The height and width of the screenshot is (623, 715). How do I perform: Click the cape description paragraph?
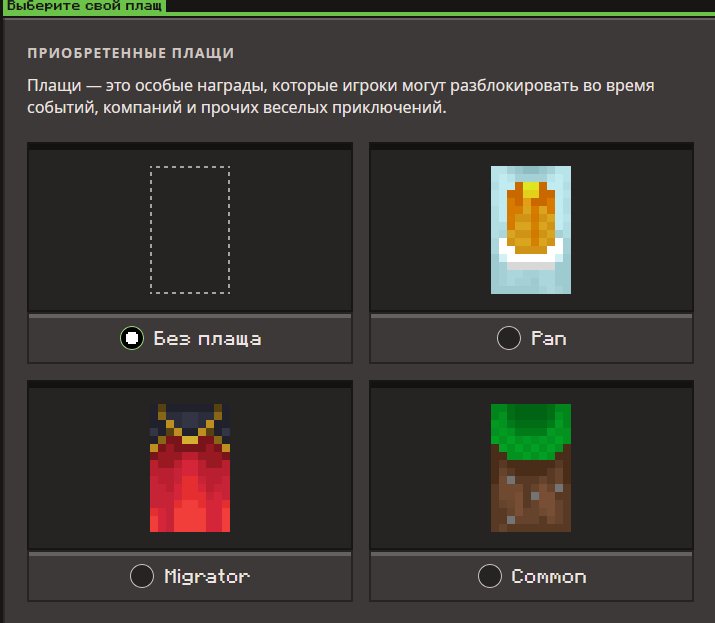point(341,96)
